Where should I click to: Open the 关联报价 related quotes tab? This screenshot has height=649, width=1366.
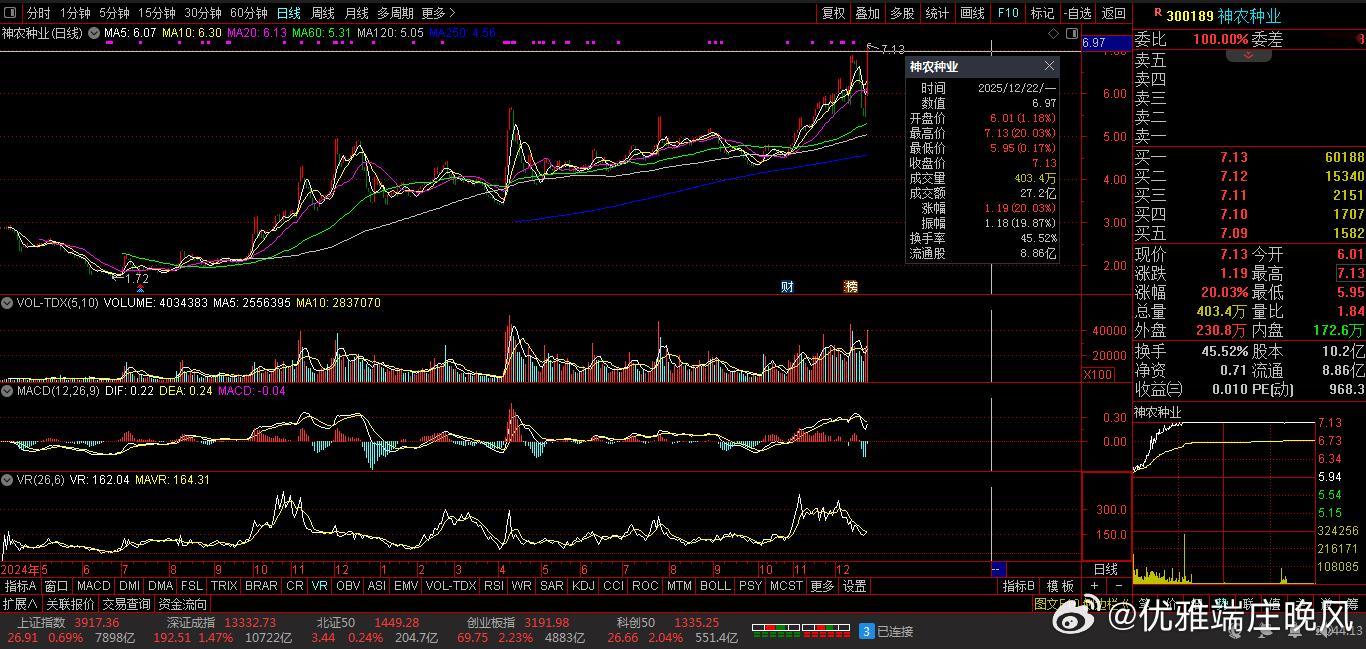click(70, 604)
